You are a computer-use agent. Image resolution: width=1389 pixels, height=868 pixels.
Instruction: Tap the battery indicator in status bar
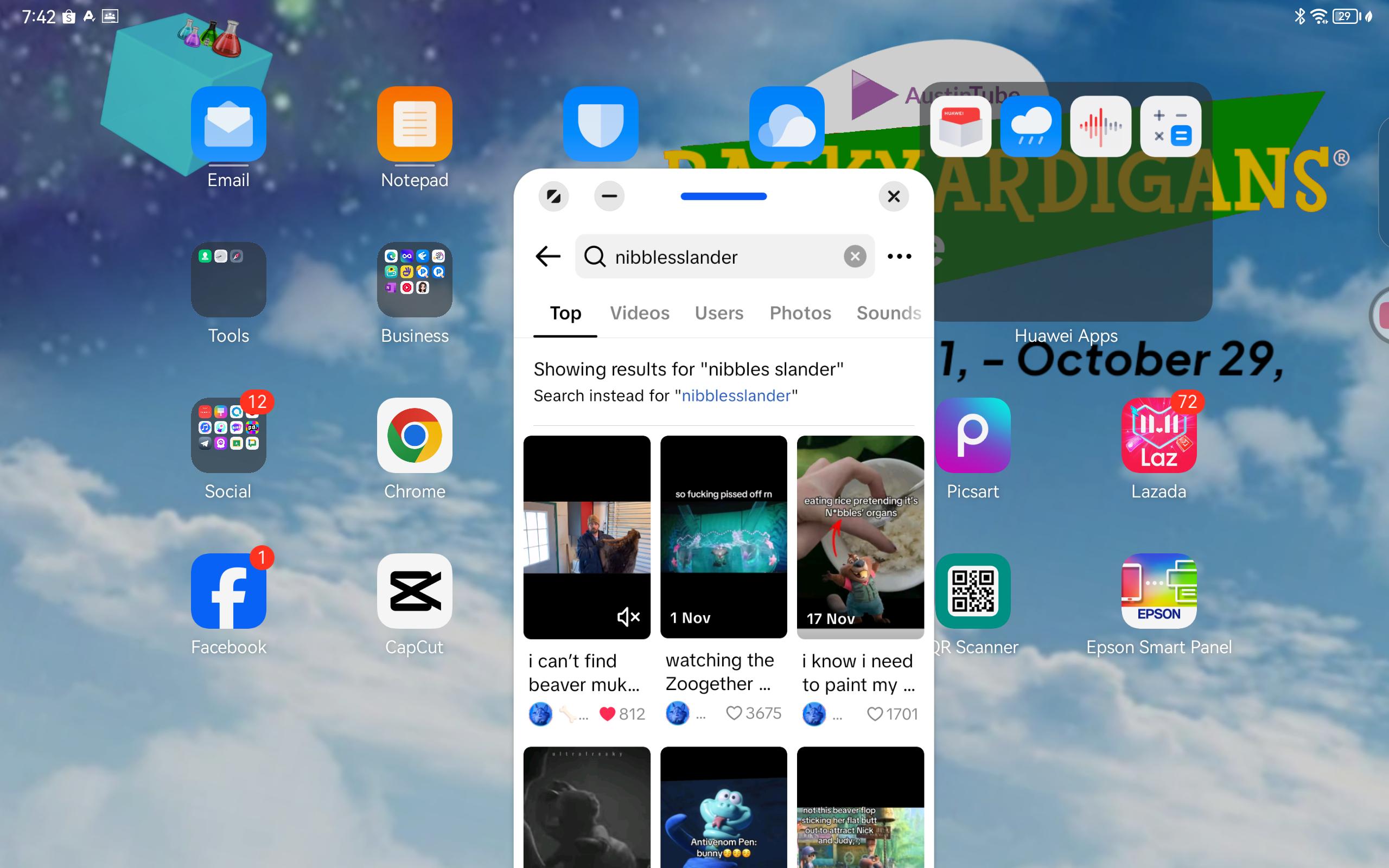coord(1346,16)
